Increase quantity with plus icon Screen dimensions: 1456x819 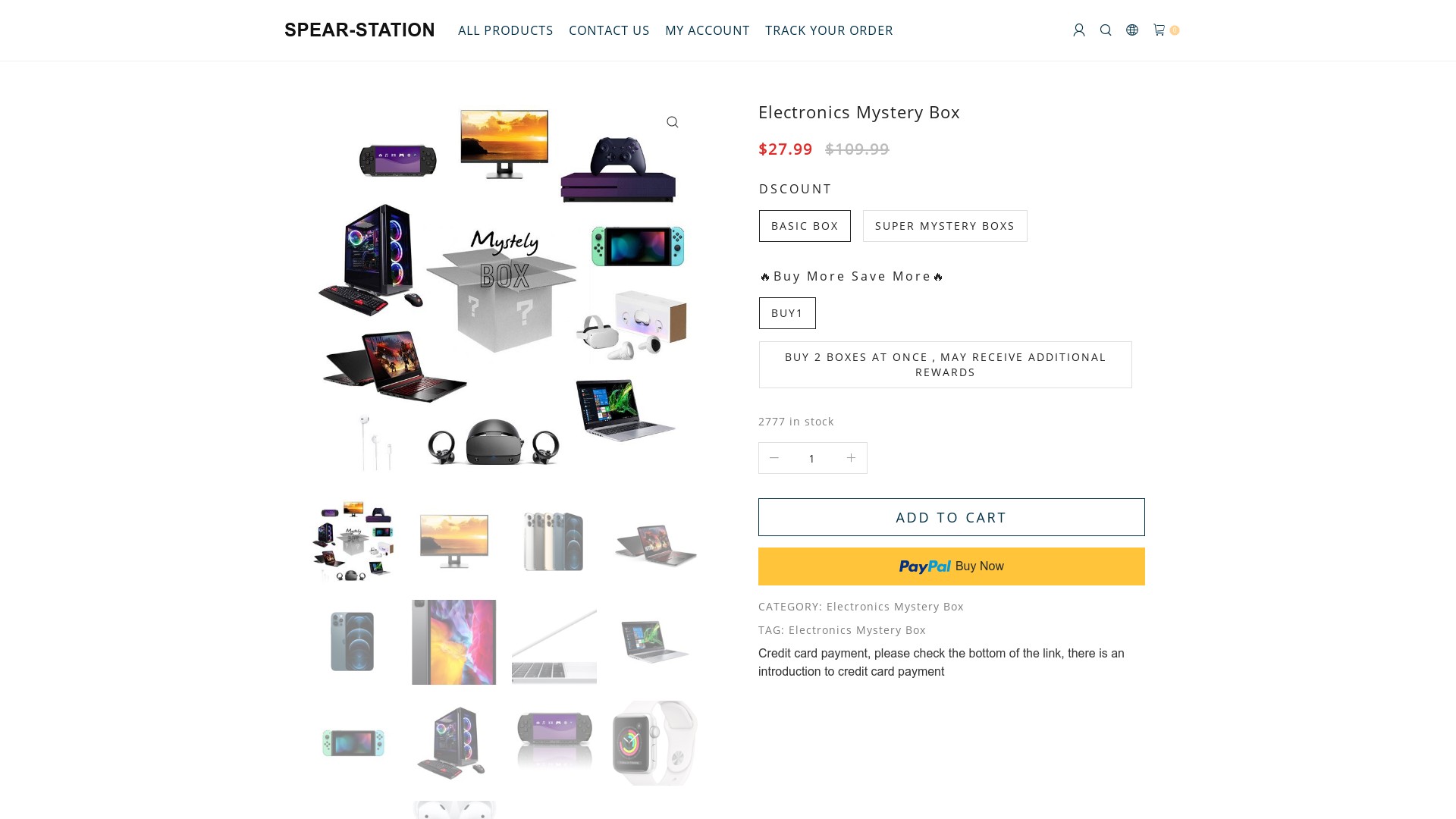[x=851, y=458]
